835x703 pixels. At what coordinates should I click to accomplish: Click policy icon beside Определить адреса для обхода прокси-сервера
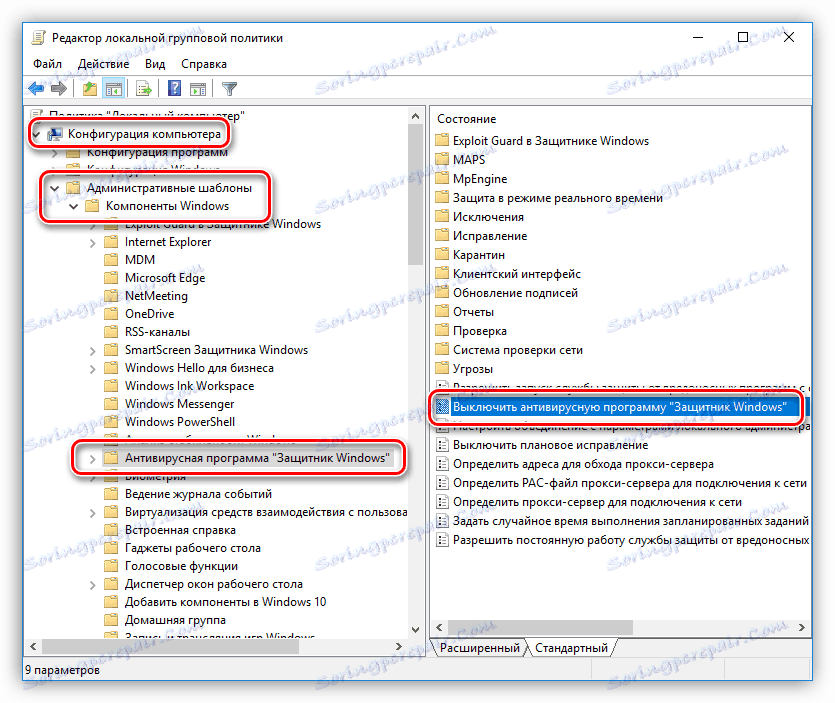(x=442, y=464)
